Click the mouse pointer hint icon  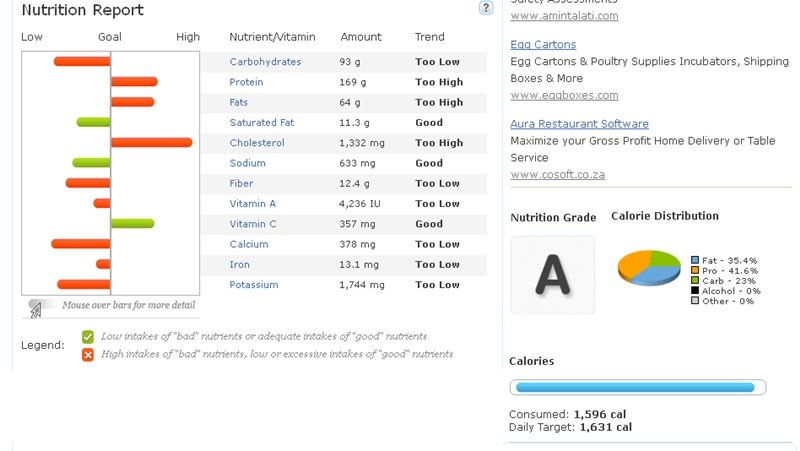coord(36,309)
